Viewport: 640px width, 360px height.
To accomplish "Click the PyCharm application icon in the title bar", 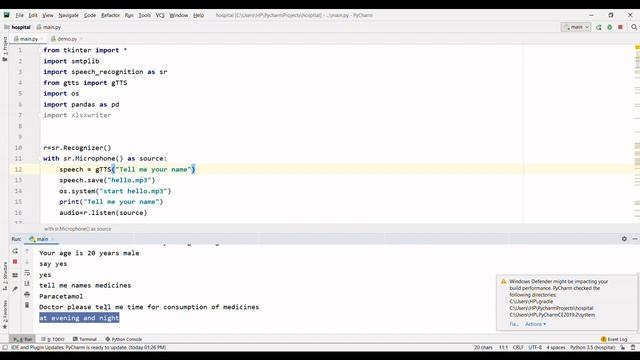I will pos(7,15).
